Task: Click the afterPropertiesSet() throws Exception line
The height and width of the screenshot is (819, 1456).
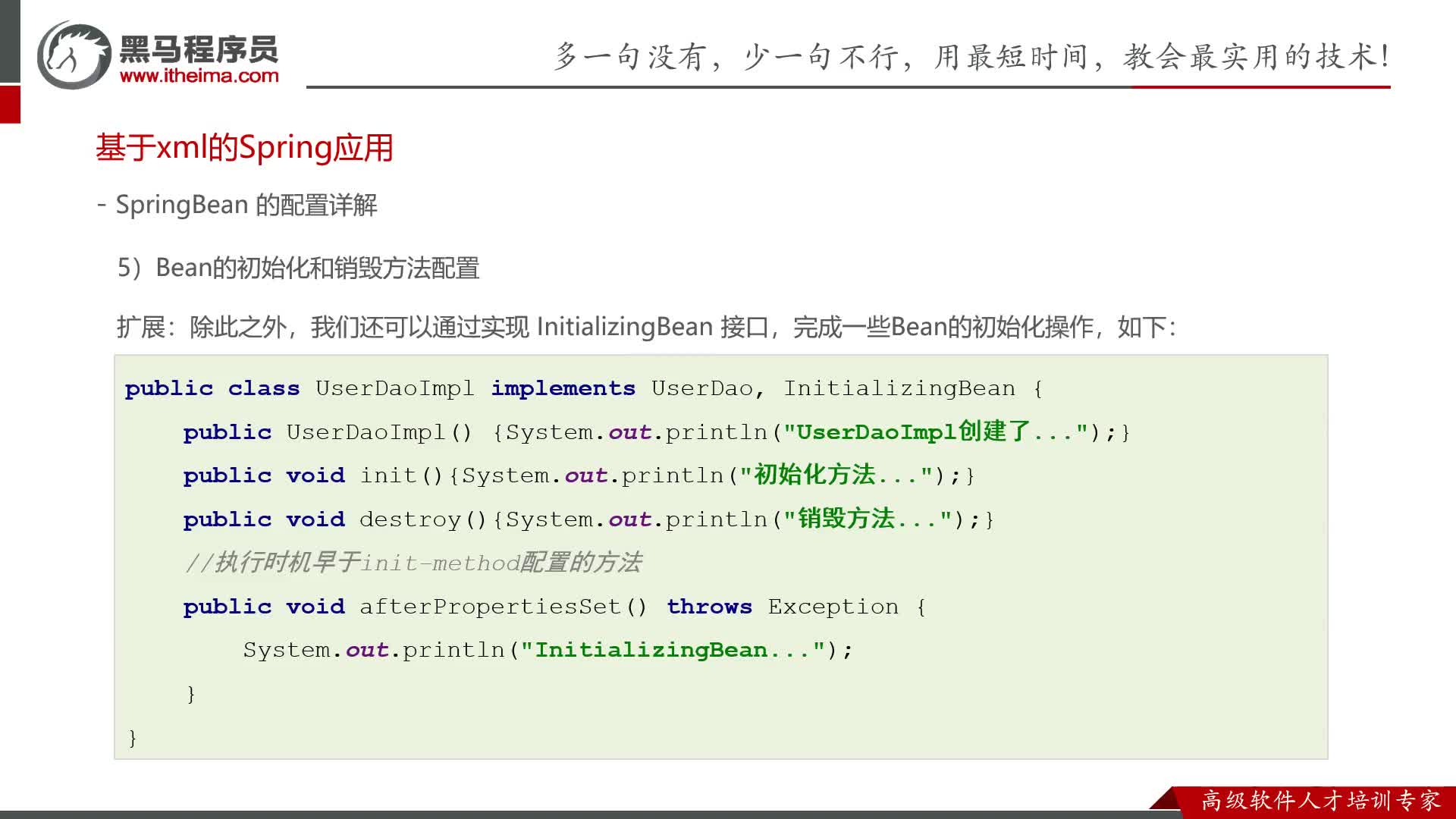Action: click(x=554, y=607)
